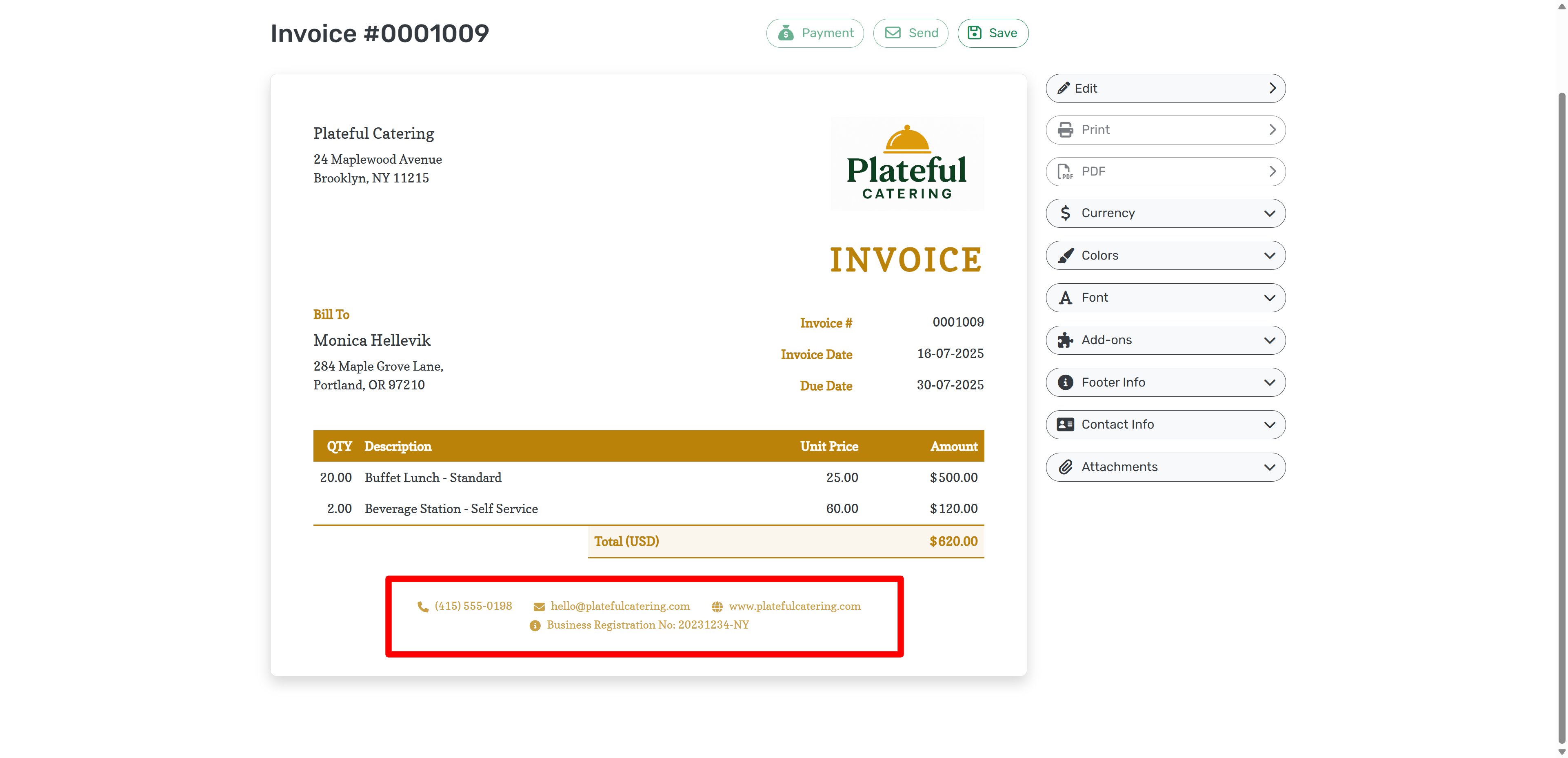Click the Colors paintbrush icon

pos(1065,256)
